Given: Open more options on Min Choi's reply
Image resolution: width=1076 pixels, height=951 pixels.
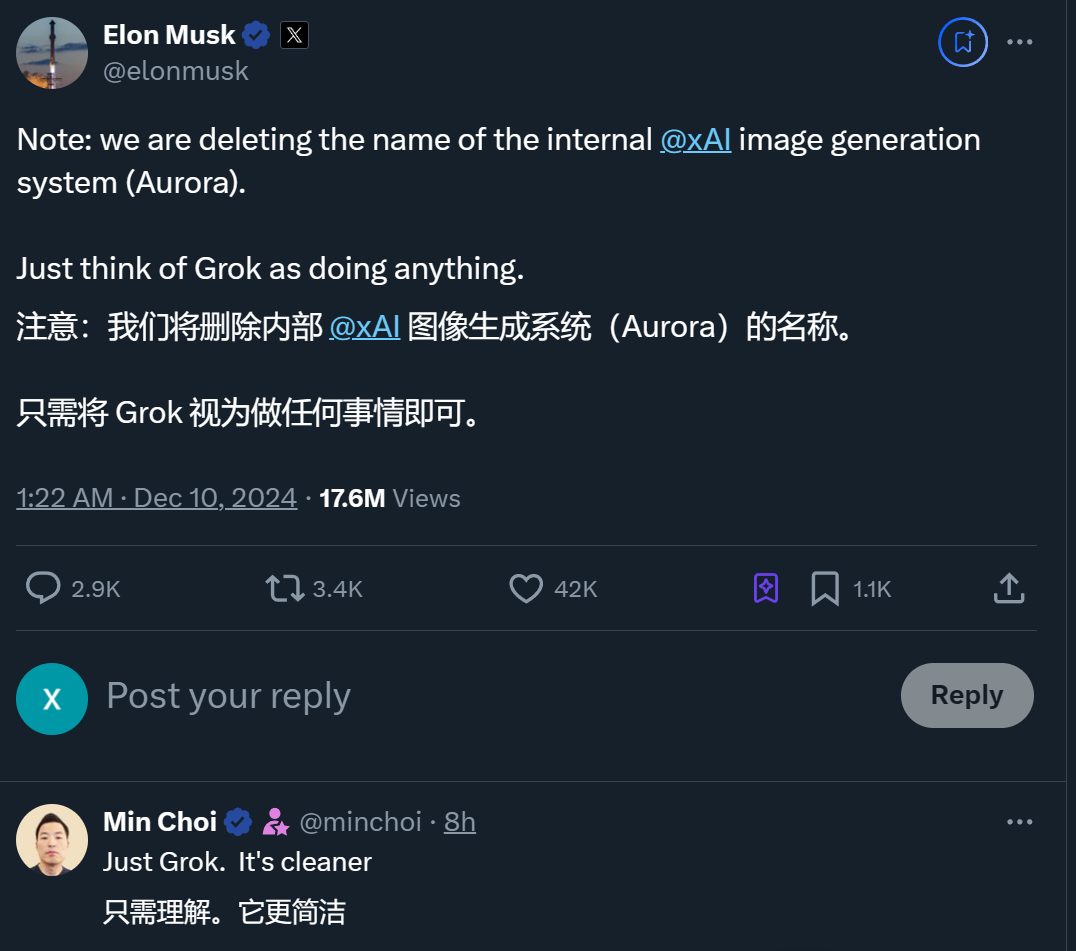Looking at the screenshot, I should tap(1019, 822).
